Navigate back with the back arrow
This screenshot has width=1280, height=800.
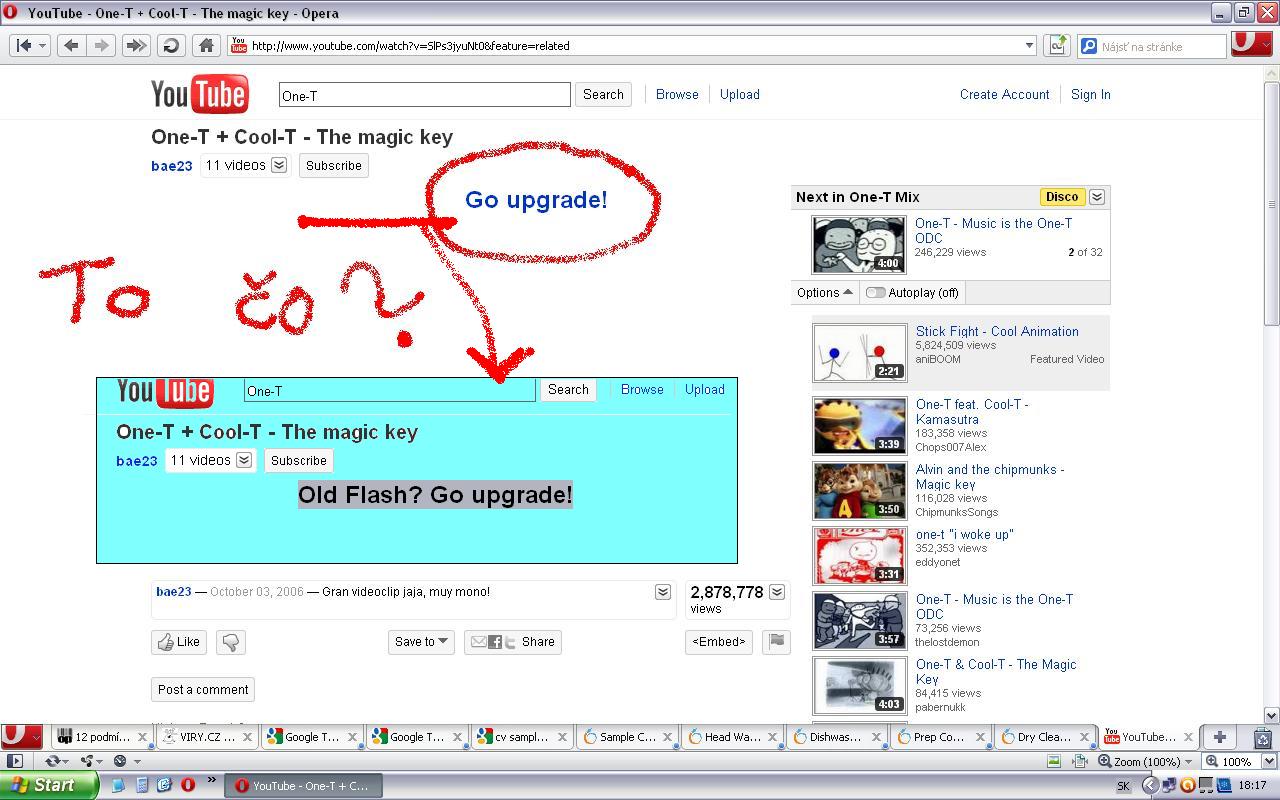click(x=70, y=45)
